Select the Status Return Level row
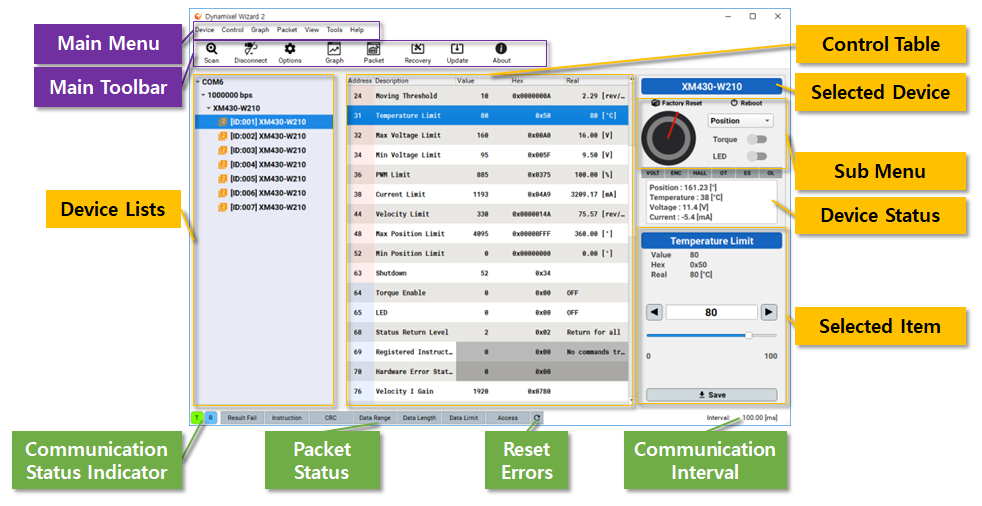Viewport: 982px width, 506px height. [487, 333]
